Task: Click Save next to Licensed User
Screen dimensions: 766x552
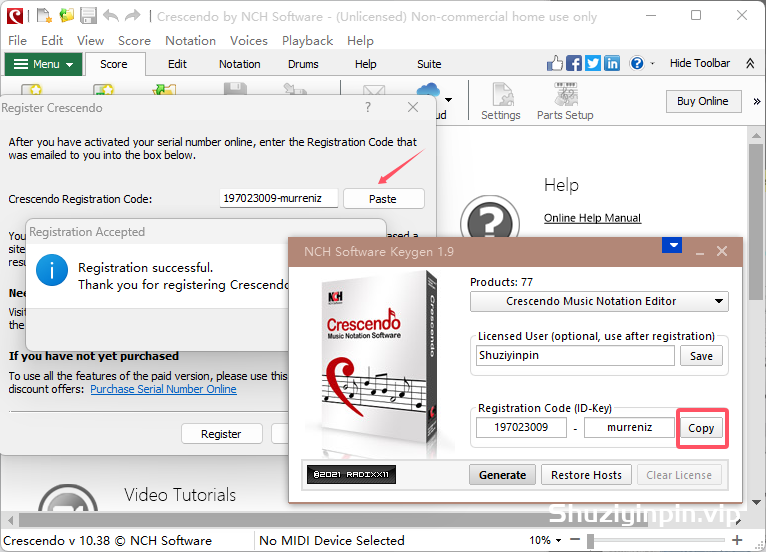Action: (701, 356)
